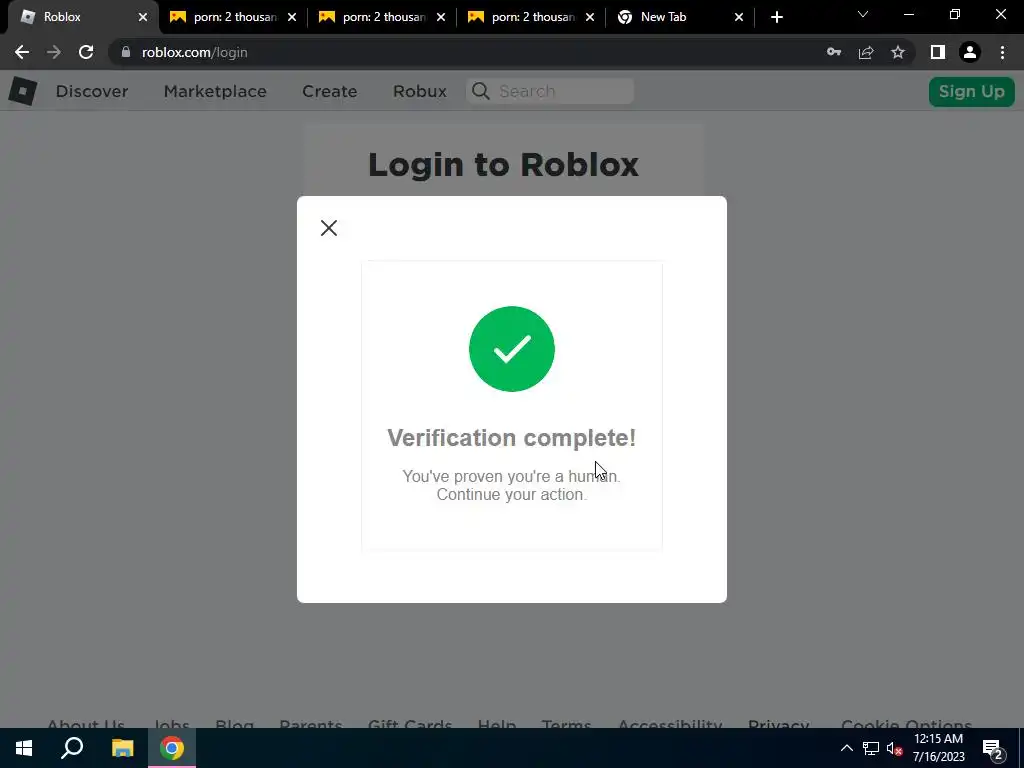1024x768 pixels.
Task: Share this page via share icon
Action: click(x=866, y=52)
